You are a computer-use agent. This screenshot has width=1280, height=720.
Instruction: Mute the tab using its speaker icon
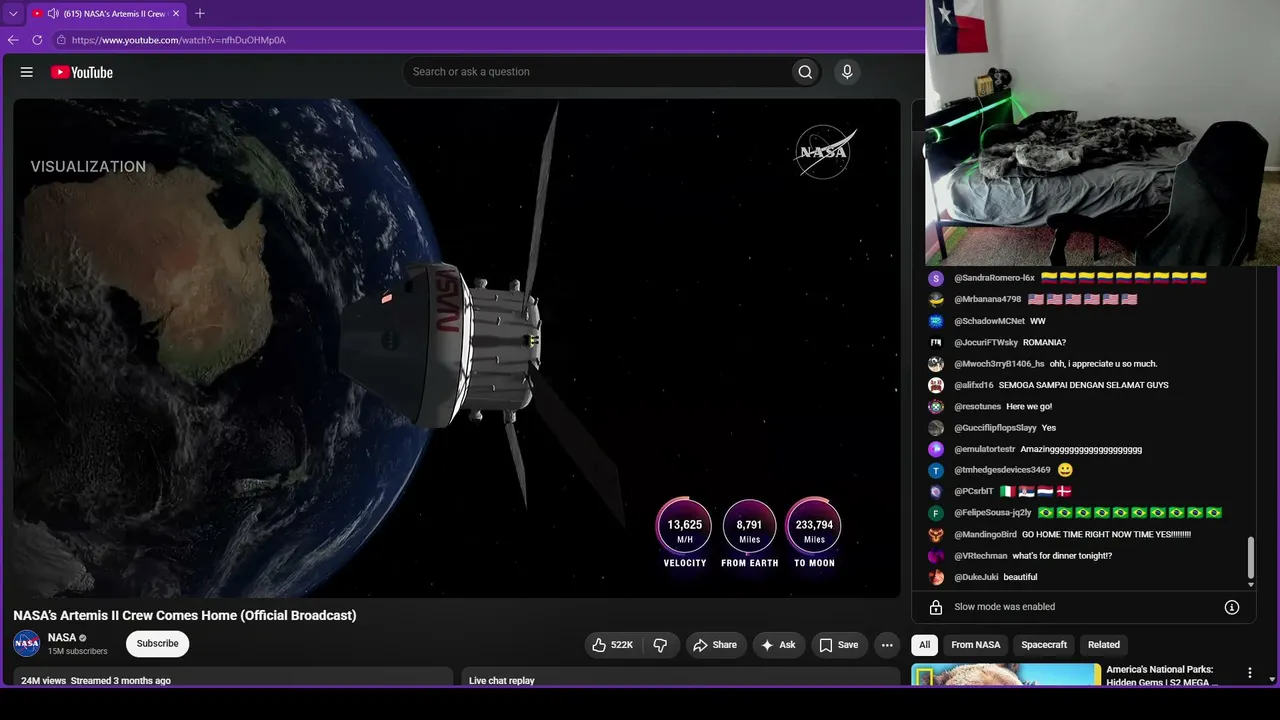pos(52,14)
